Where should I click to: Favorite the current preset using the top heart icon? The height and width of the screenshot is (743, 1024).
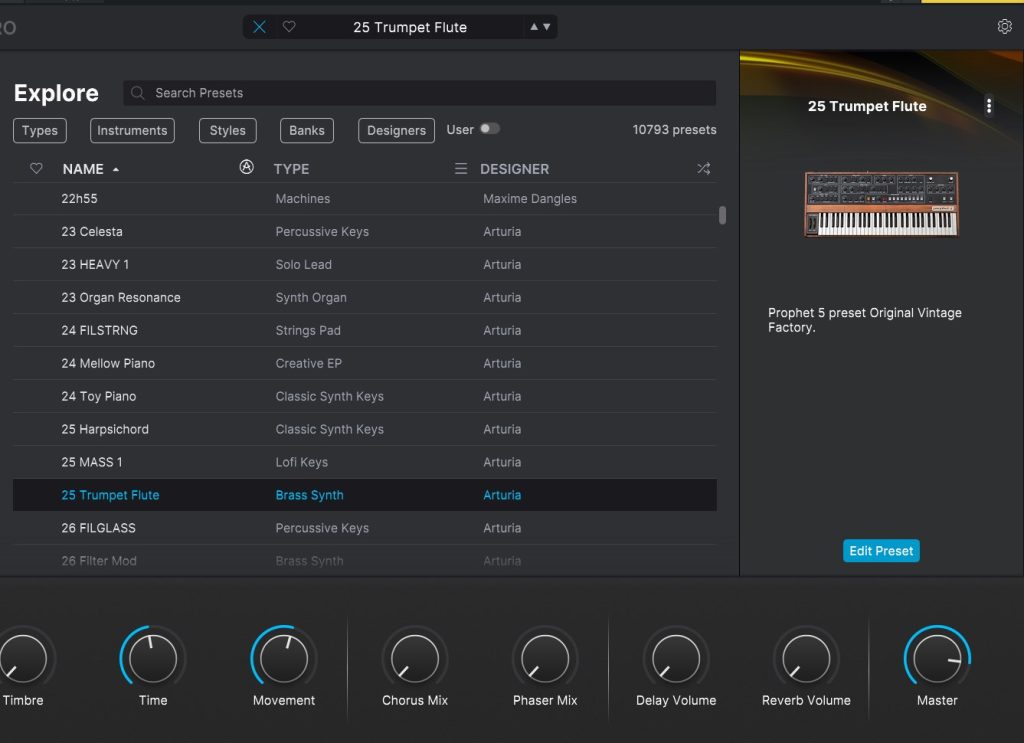click(289, 27)
